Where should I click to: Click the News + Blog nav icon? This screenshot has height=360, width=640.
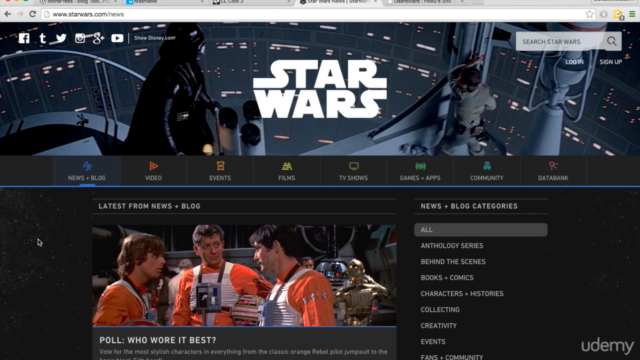click(87, 166)
